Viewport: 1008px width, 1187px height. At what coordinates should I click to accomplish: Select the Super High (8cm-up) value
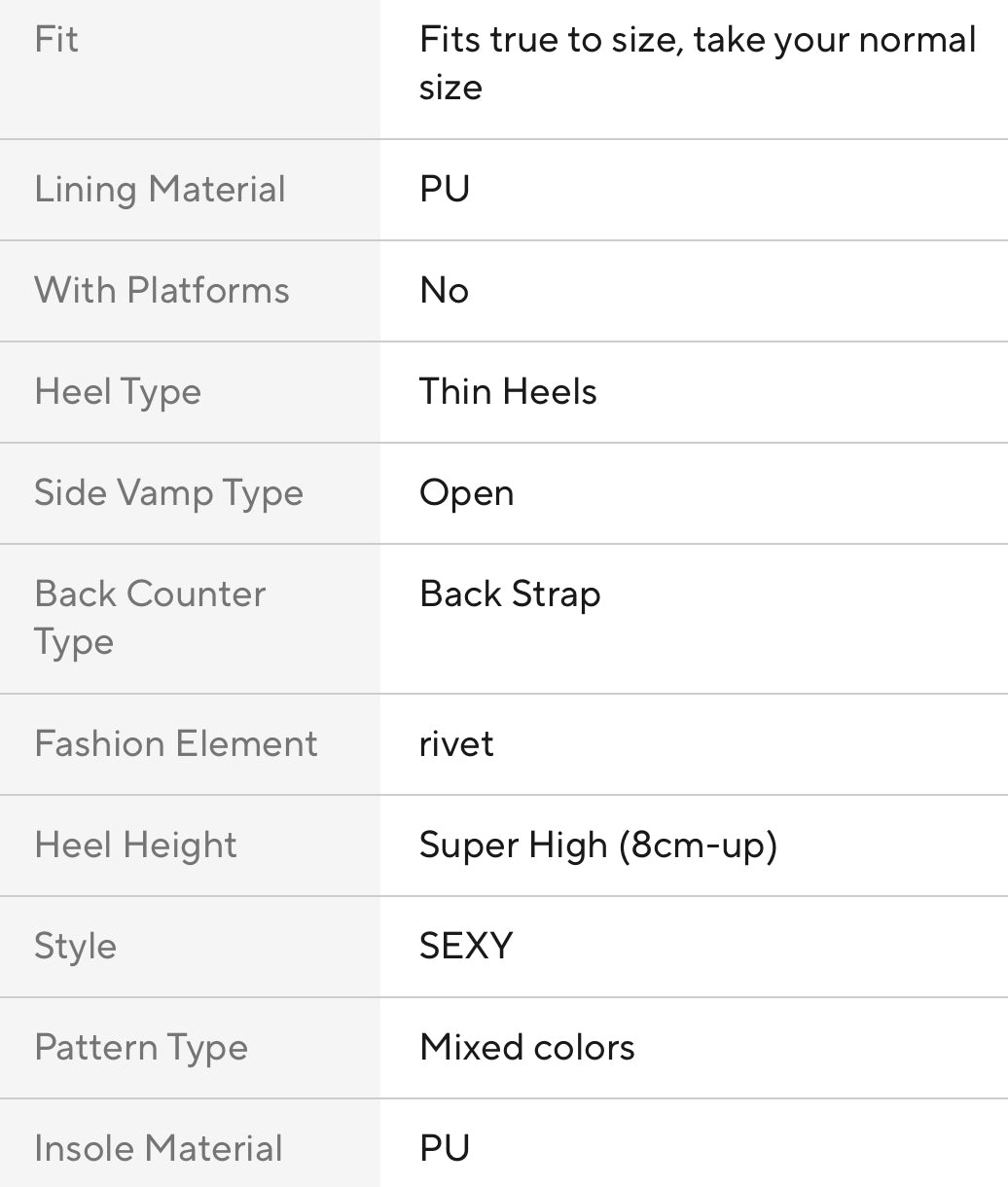pos(598,845)
